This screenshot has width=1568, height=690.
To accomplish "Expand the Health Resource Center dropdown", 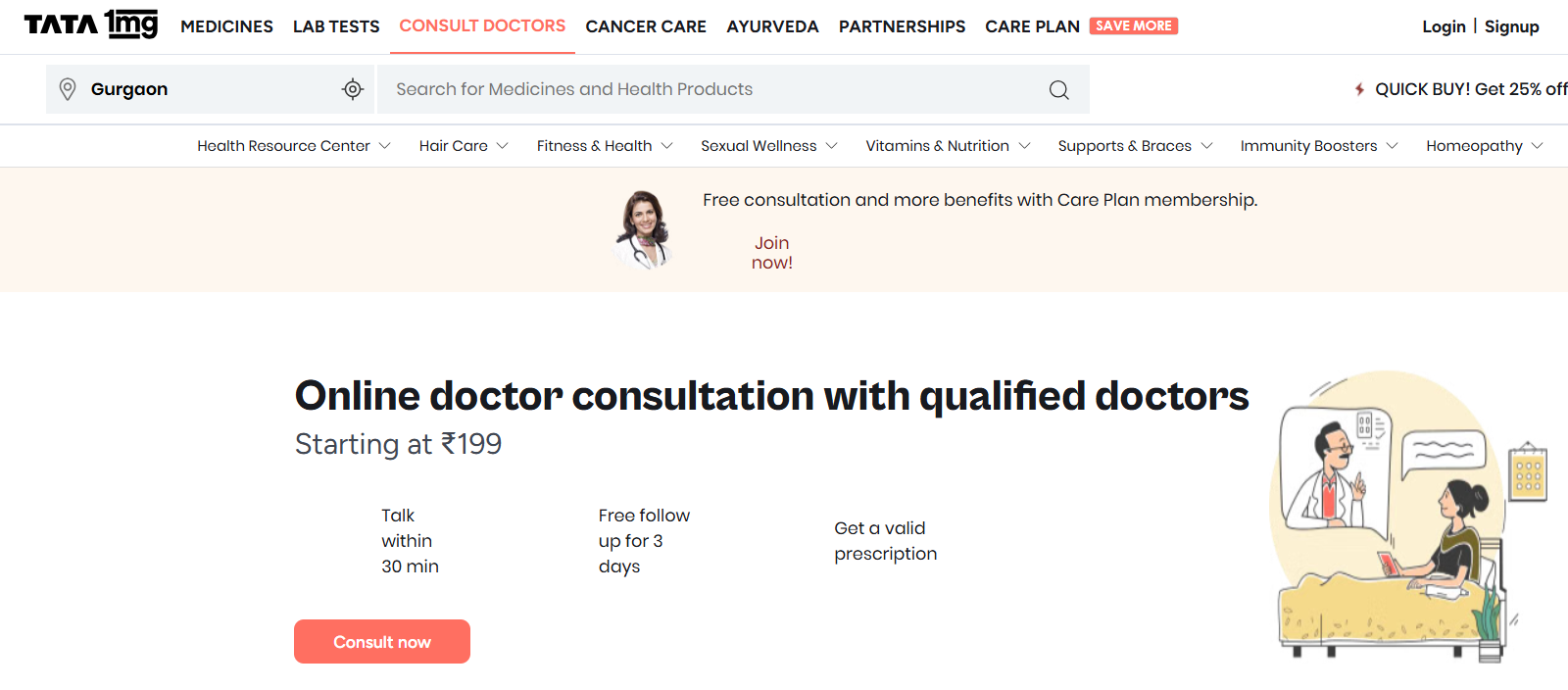I will click(x=385, y=146).
